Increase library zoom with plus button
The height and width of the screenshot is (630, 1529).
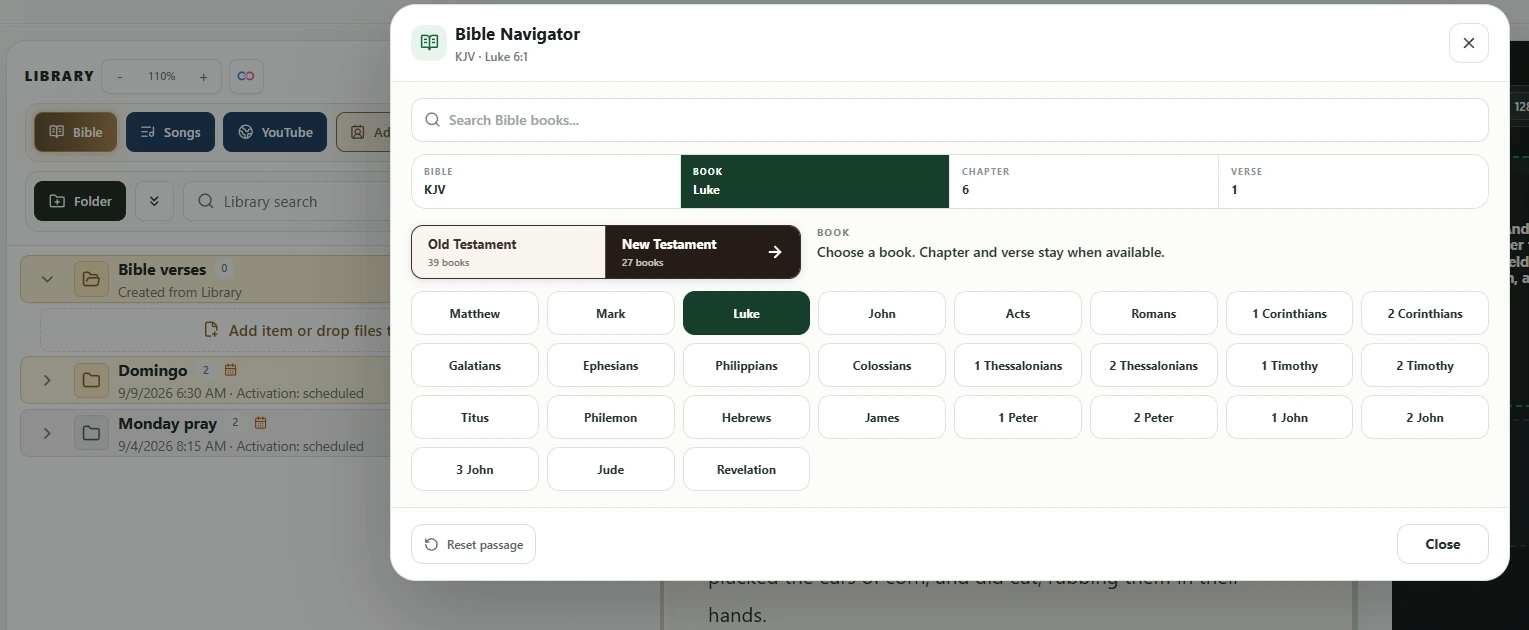[x=203, y=76]
